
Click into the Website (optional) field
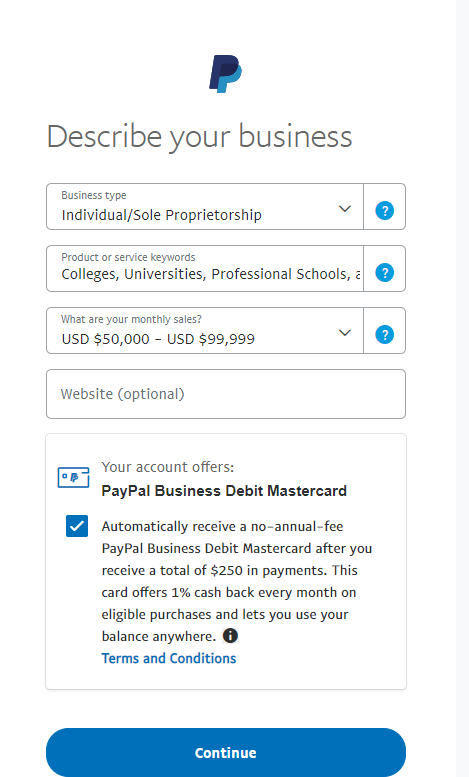click(x=226, y=394)
